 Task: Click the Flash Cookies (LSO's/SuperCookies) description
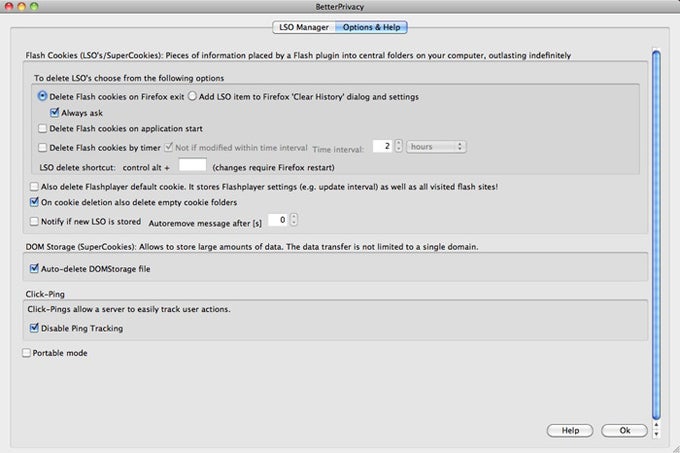[x=298, y=55]
